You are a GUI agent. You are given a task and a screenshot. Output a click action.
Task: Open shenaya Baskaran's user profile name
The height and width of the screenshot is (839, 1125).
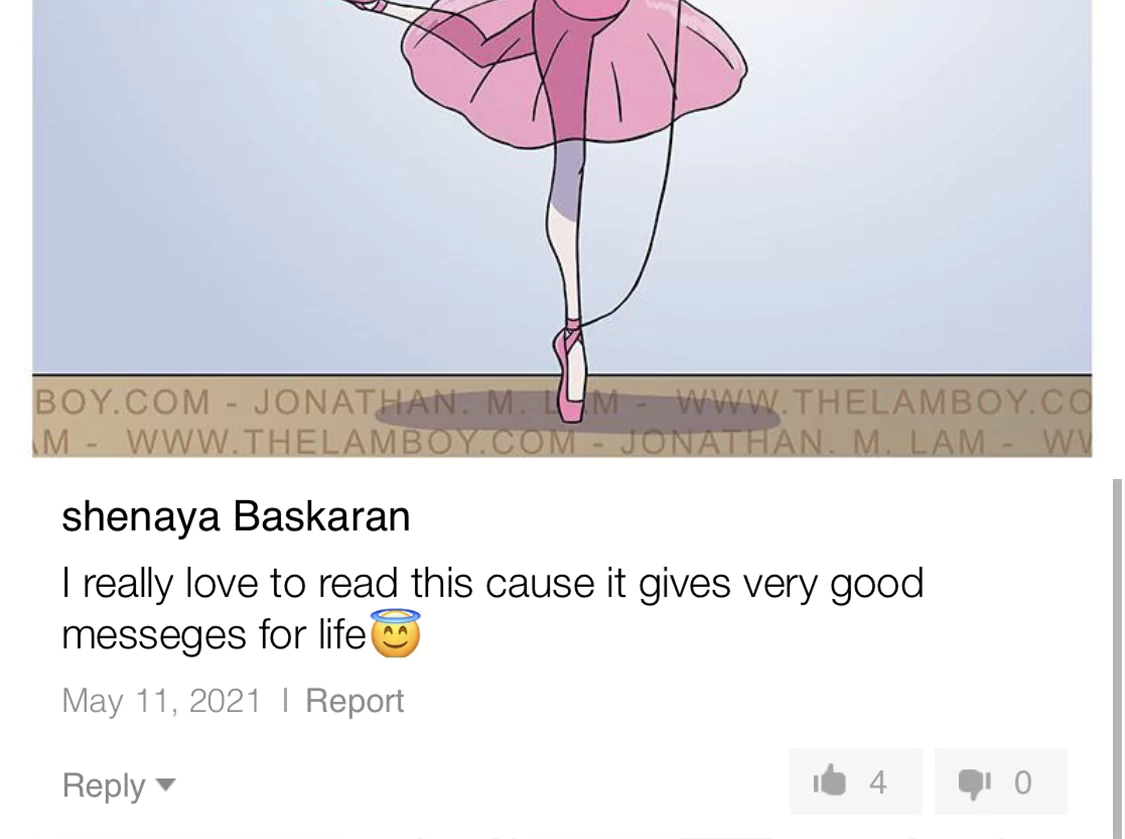[x=236, y=517]
